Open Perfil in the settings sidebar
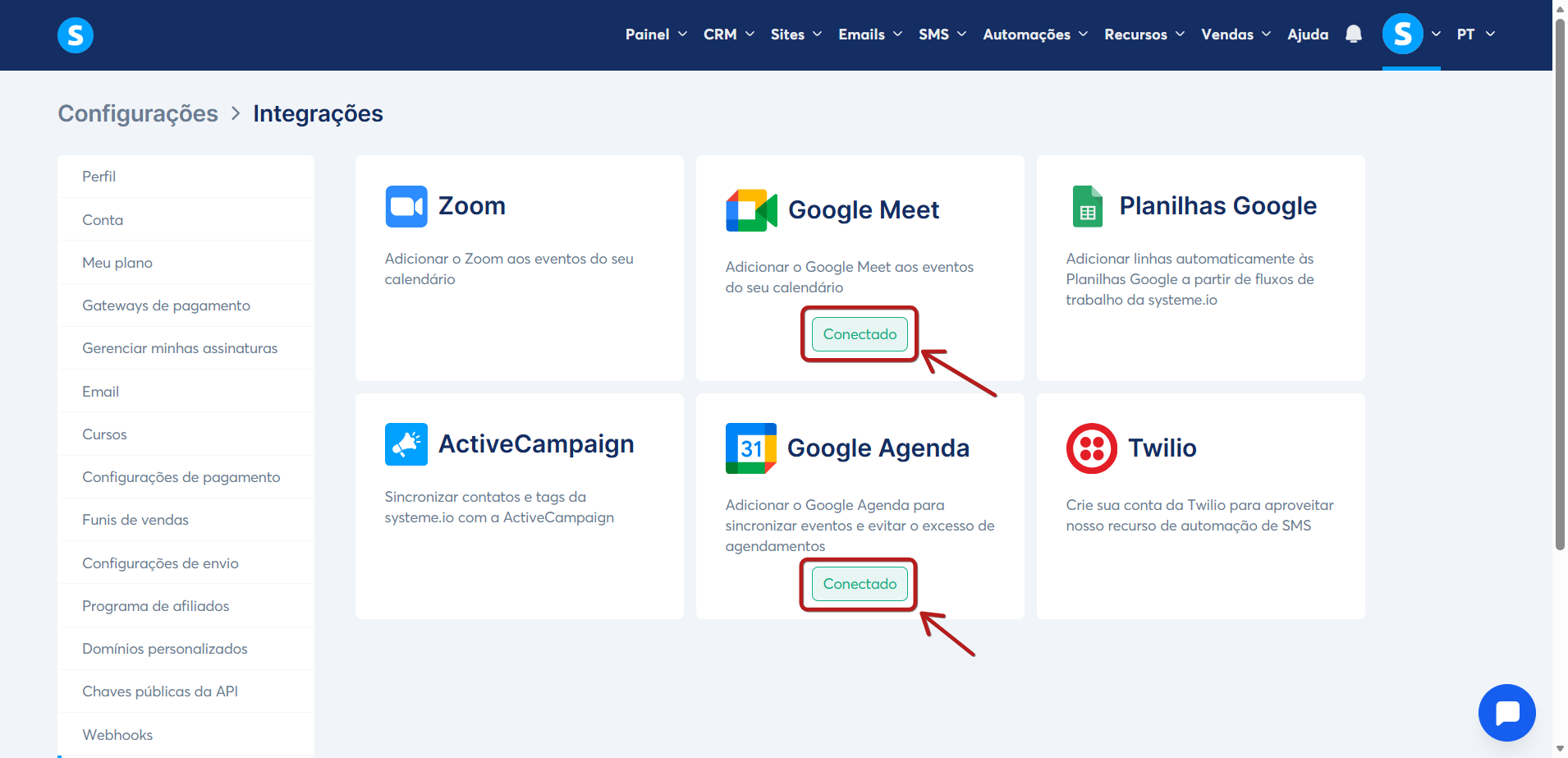Viewport: 1568px width, 758px height. [x=186, y=177]
